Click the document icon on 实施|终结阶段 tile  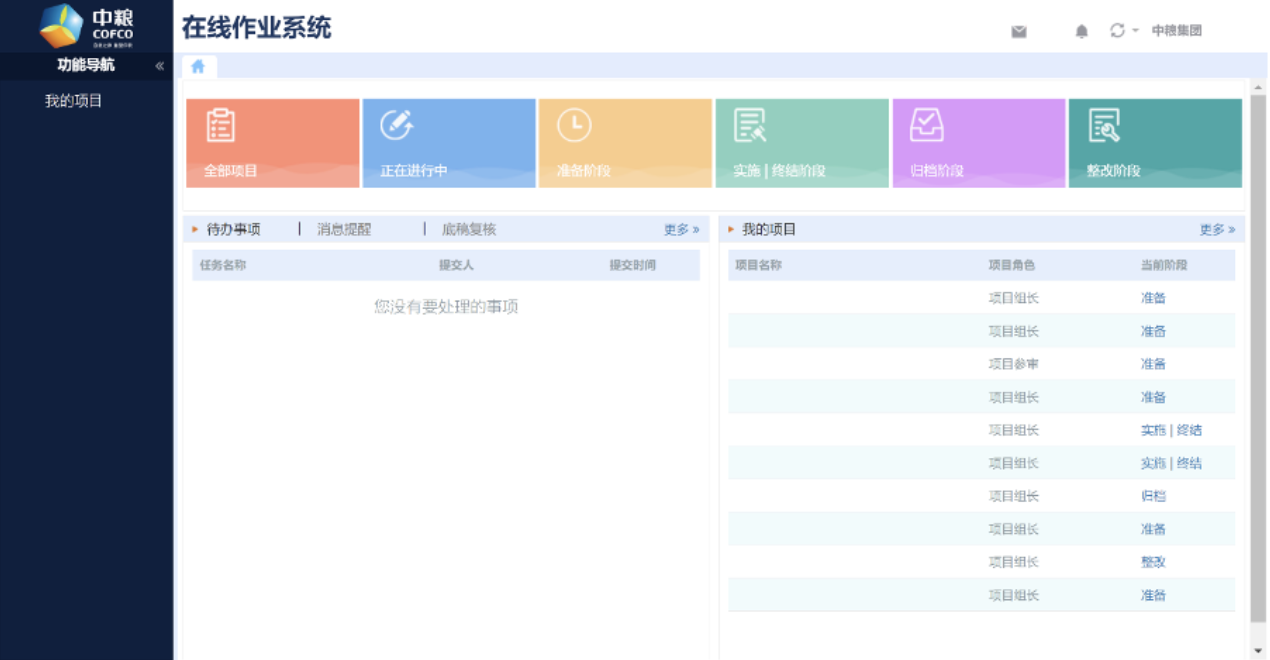click(750, 125)
